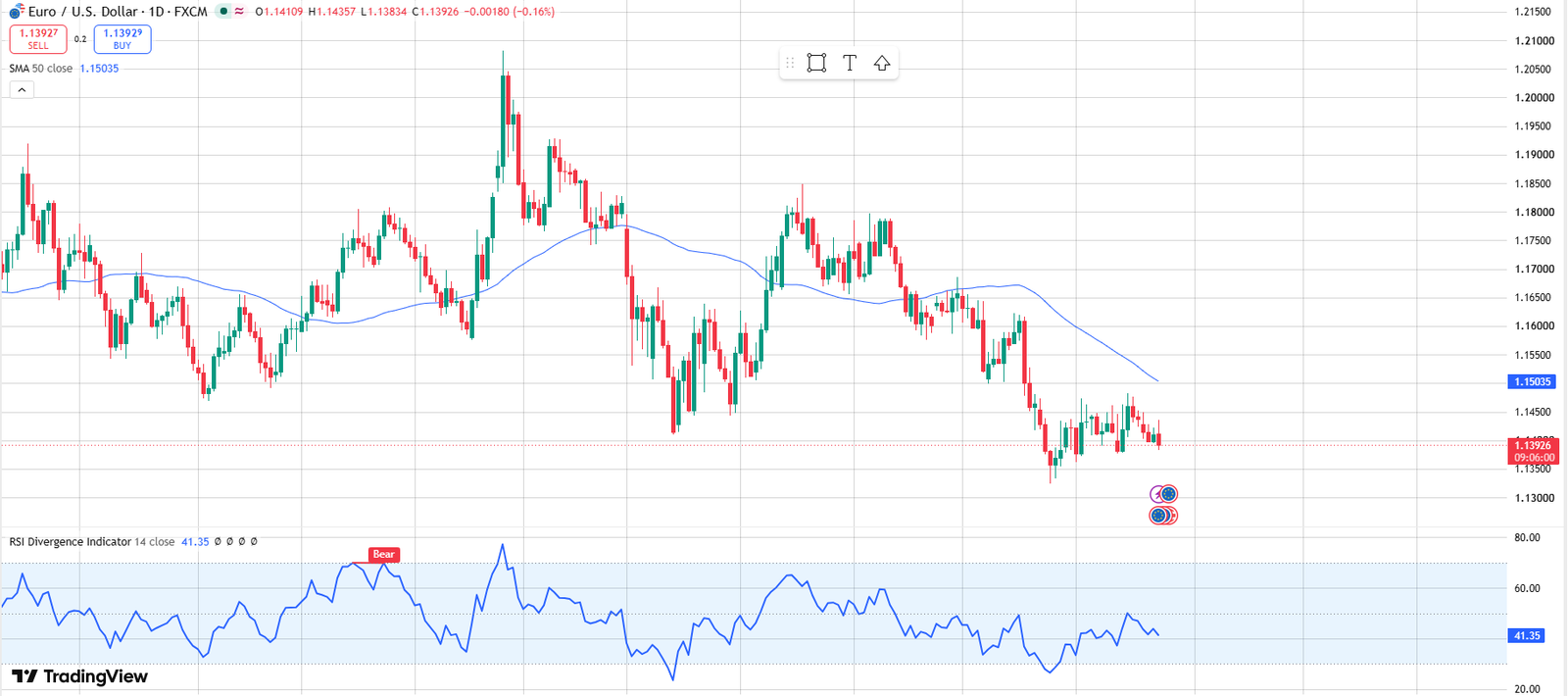Viewport: 1568px width, 696px height.
Task: Click the pink approximate-data wave icon
Action: tap(239, 12)
